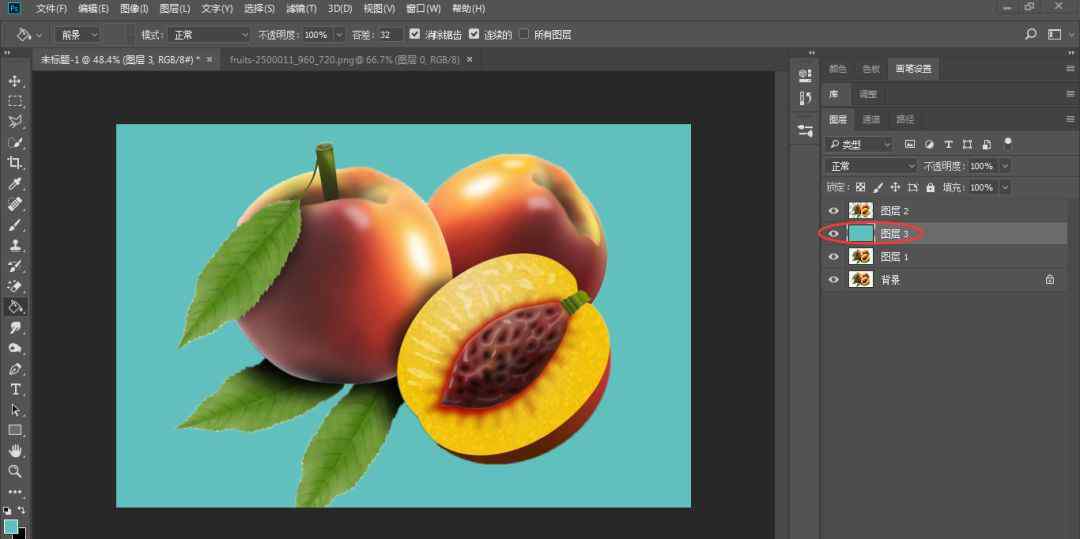Click the text layer filter icon
1080x539 pixels.
[x=948, y=144]
